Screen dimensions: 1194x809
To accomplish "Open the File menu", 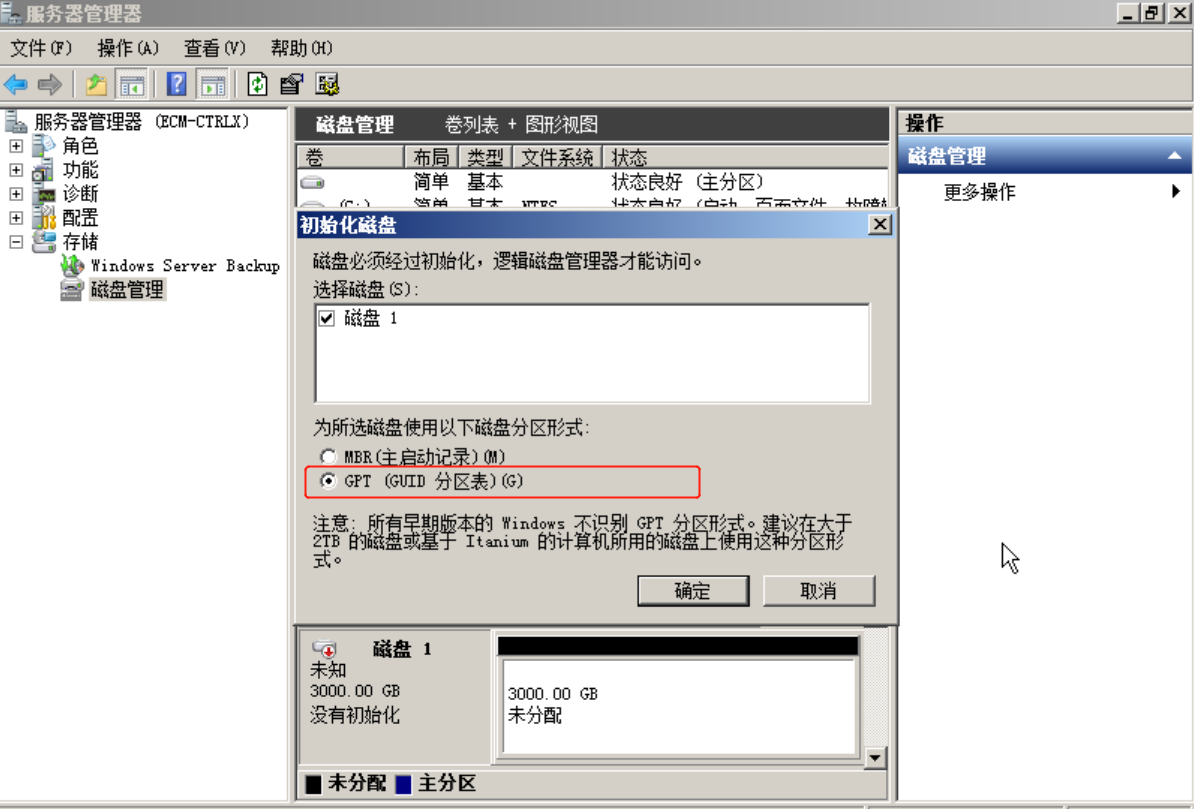I will 41,48.
